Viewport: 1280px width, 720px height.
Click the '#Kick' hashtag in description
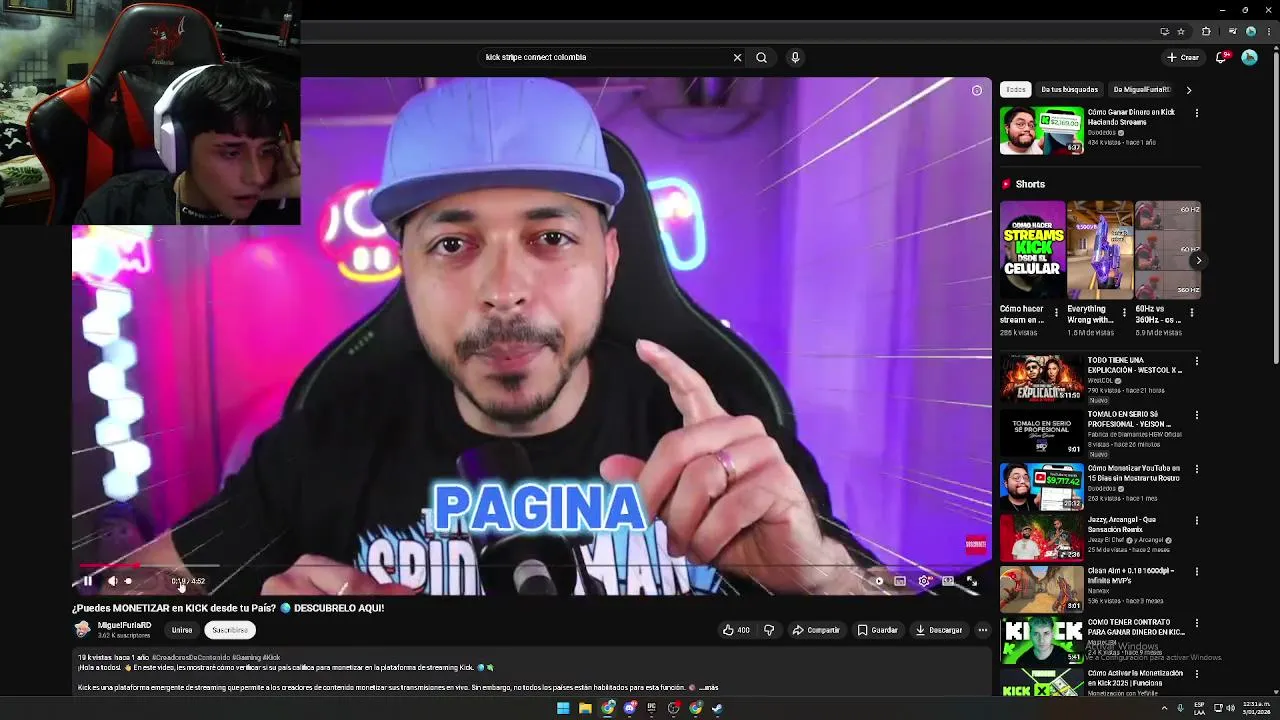point(271,657)
